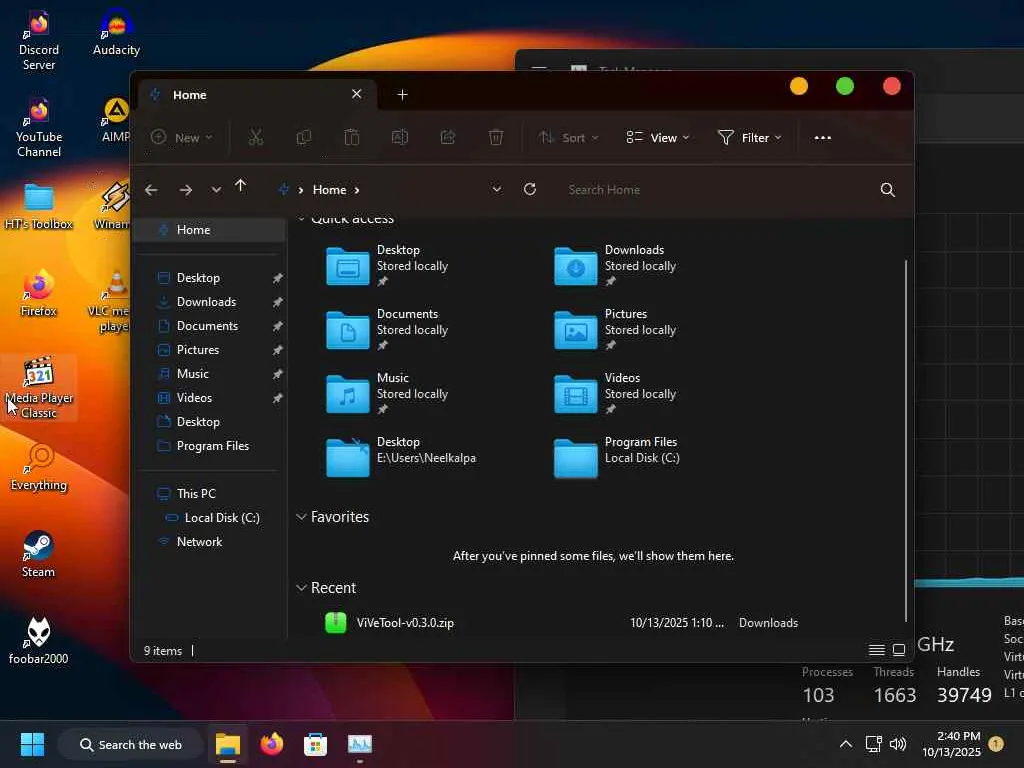Select the Everything desktop icon
Screen dimensions: 1024x768
pos(38,467)
